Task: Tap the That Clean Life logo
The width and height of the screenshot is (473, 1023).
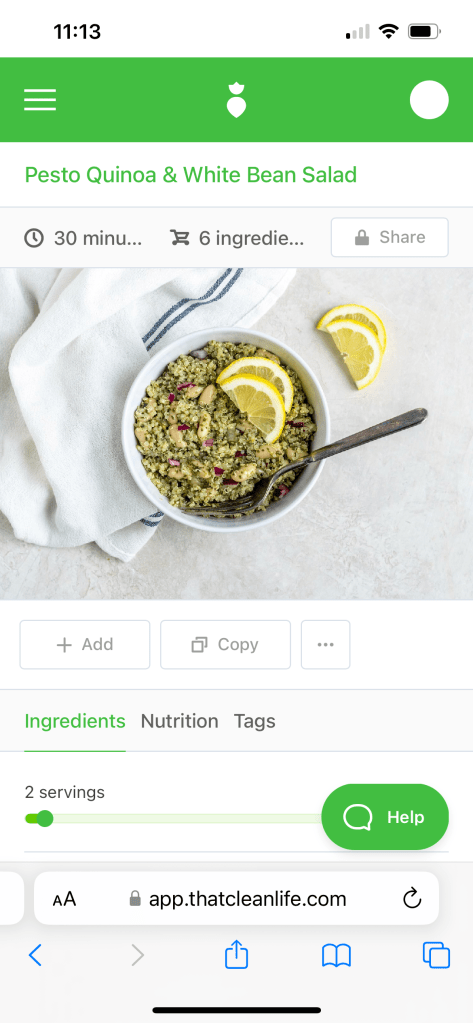Action: pos(236,100)
